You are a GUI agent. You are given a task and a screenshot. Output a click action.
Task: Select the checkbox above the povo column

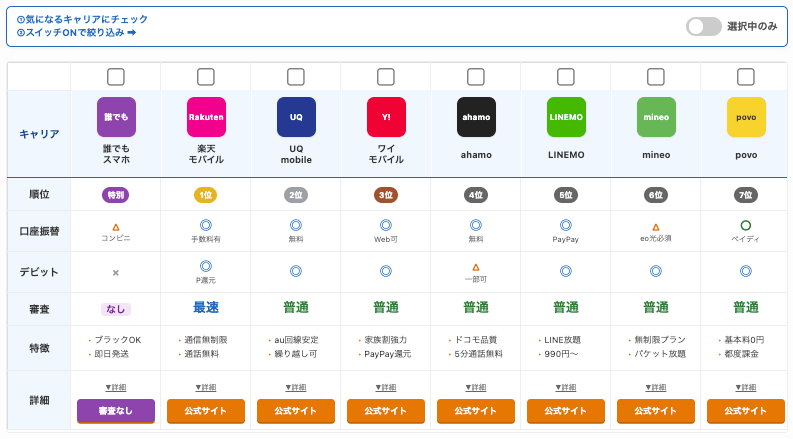(746, 77)
